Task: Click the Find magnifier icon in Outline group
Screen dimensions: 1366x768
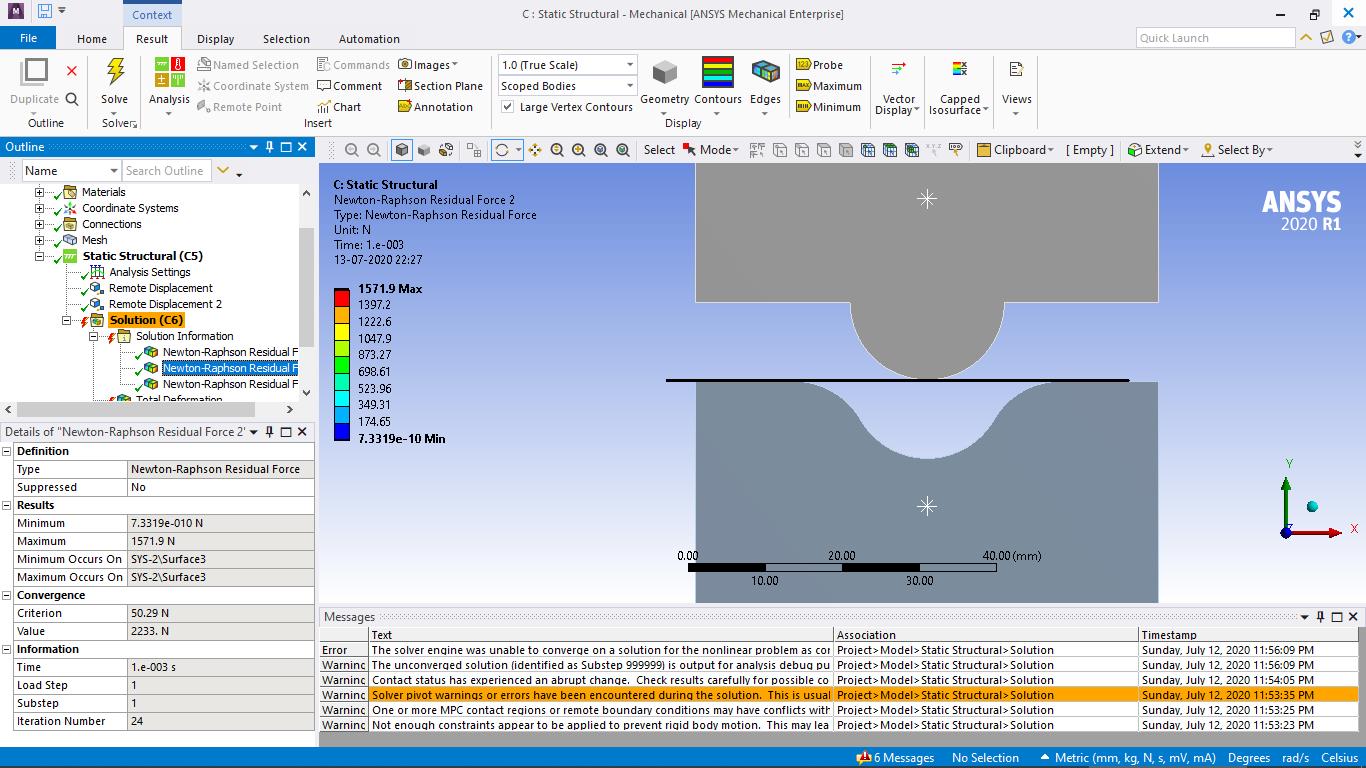Action: click(x=72, y=99)
